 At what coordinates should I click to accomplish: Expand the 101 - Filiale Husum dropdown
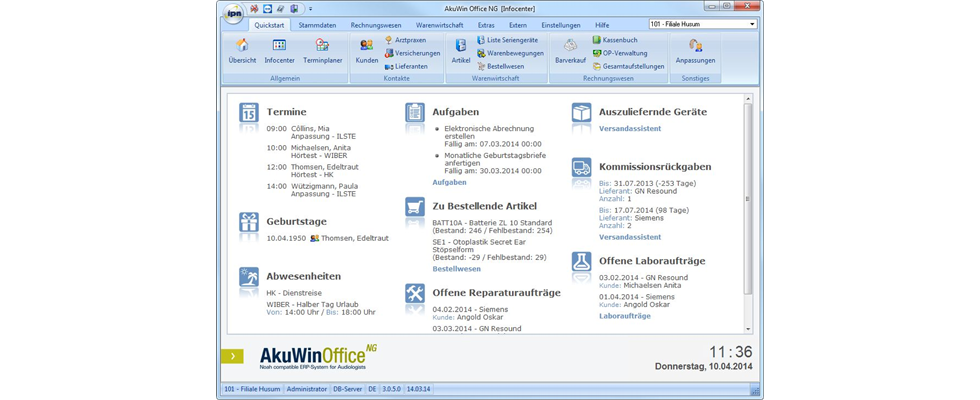click(x=752, y=24)
